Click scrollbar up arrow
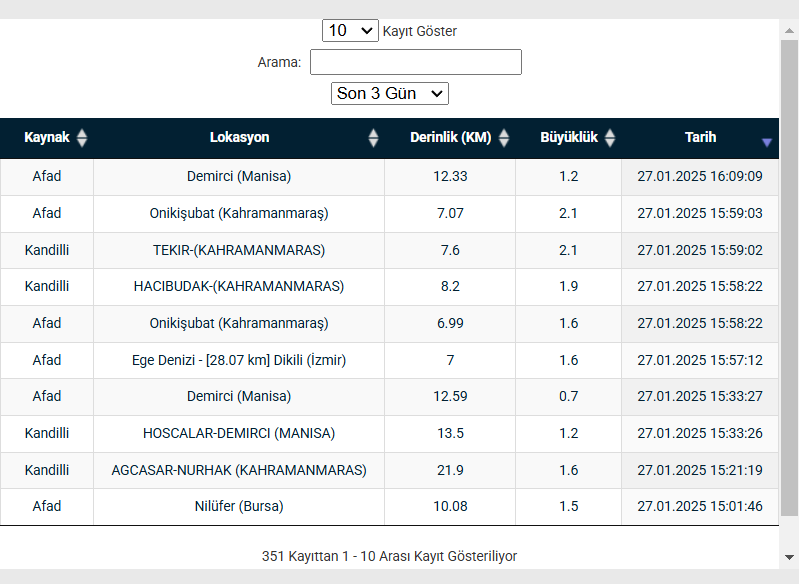This screenshot has height=584, width=799. (789, 31)
